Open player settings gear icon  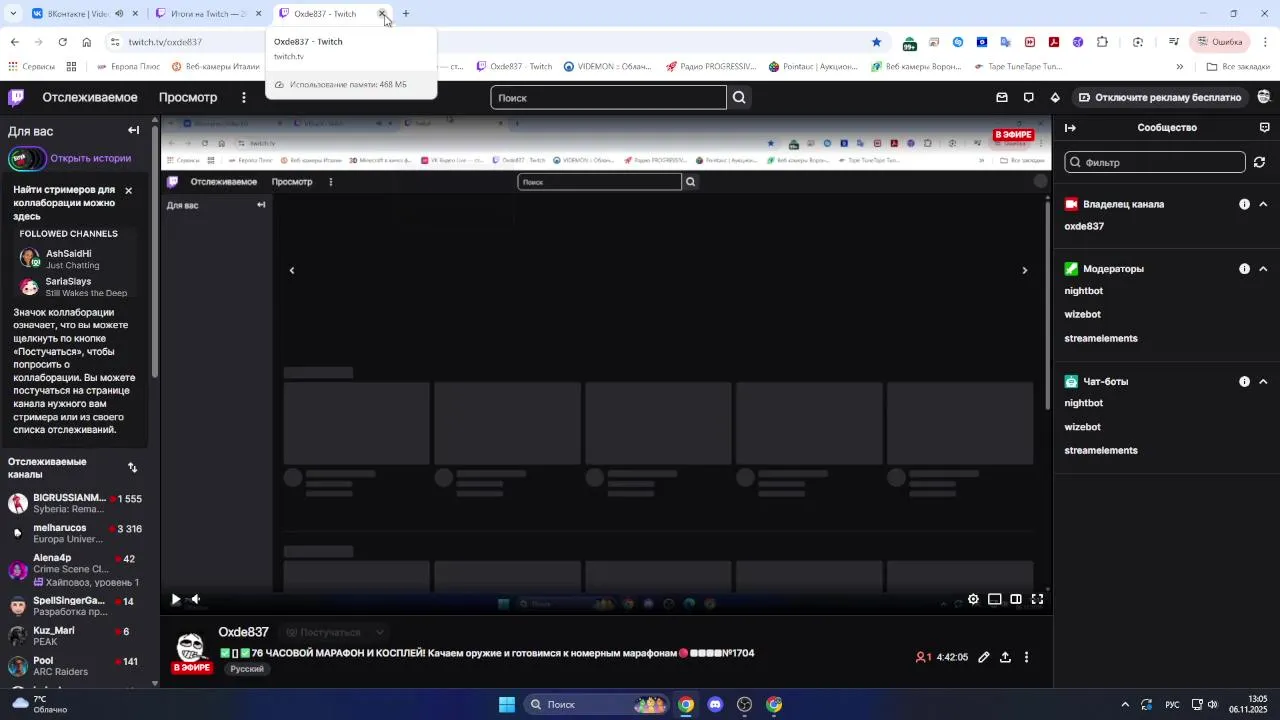(973, 599)
